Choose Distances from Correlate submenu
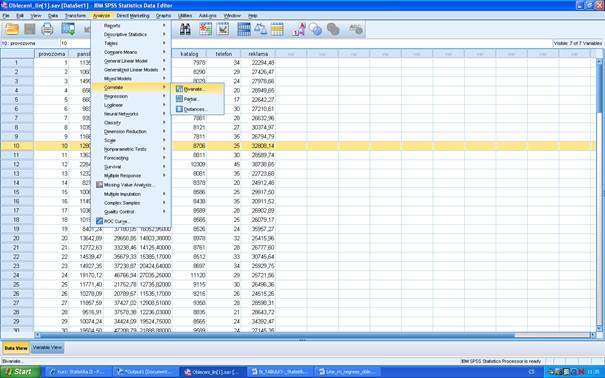Screen dimensions: 605x378 [198, 109]
